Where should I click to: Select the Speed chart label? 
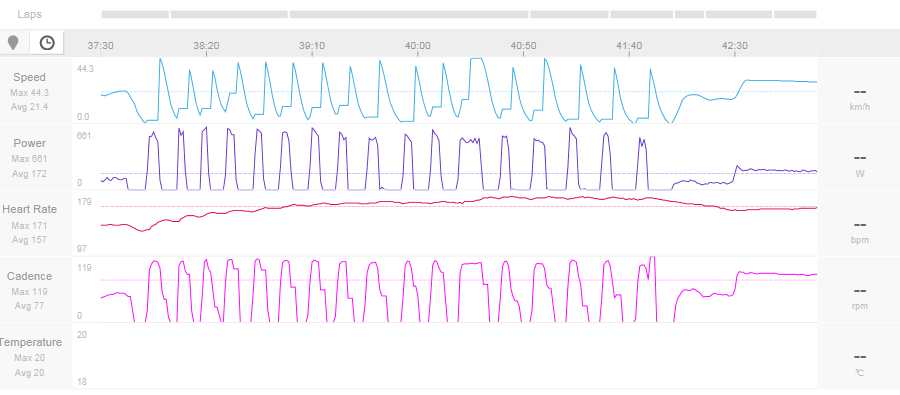[x=29, y=78]
